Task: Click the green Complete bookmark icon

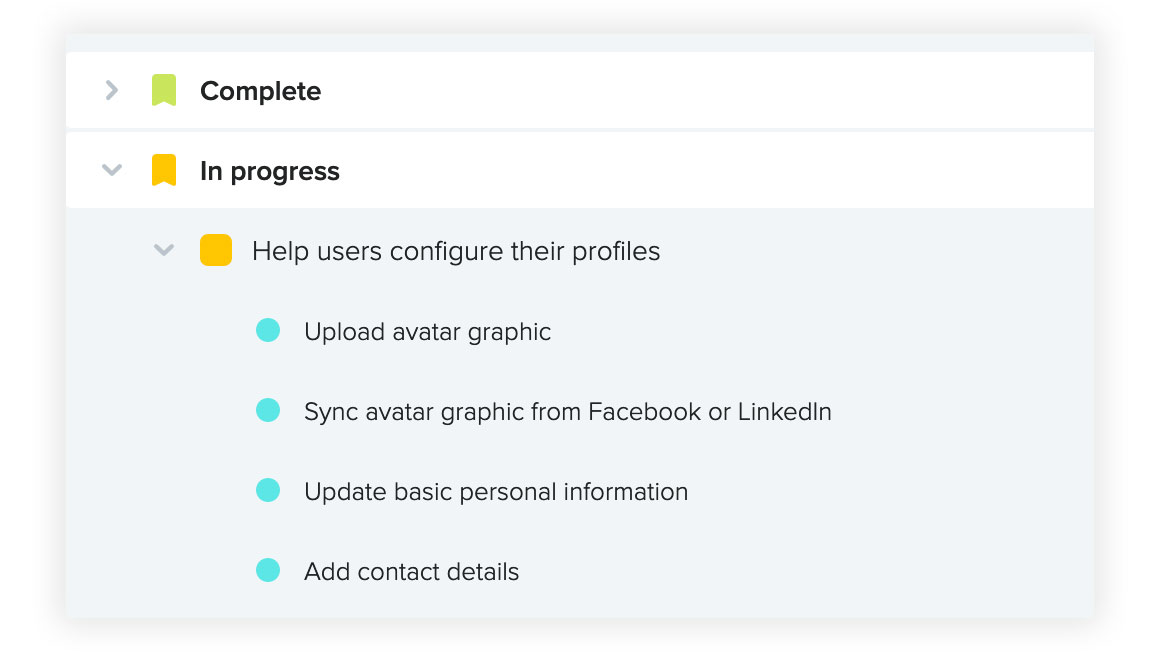Action: 163,90
